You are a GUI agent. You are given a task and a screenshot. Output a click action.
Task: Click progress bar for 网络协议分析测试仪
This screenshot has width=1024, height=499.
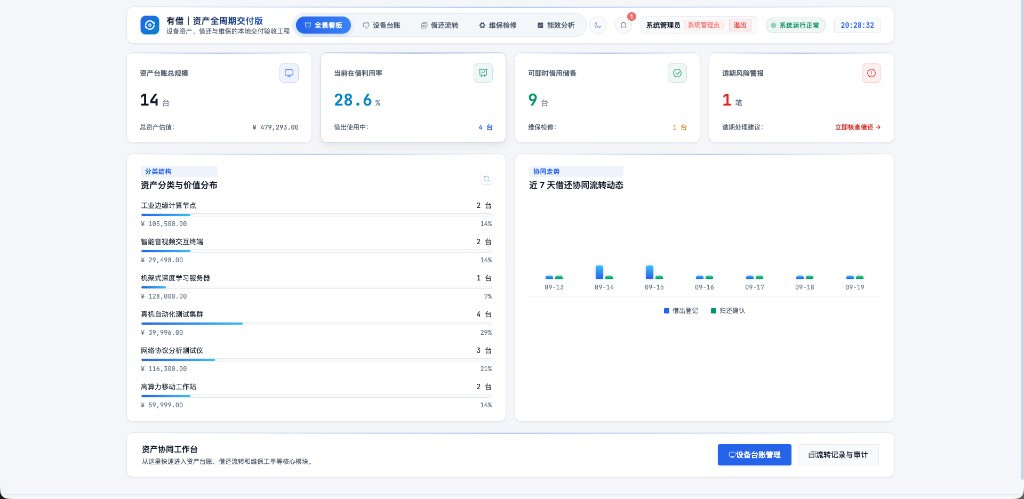click(x=316, y=360)
